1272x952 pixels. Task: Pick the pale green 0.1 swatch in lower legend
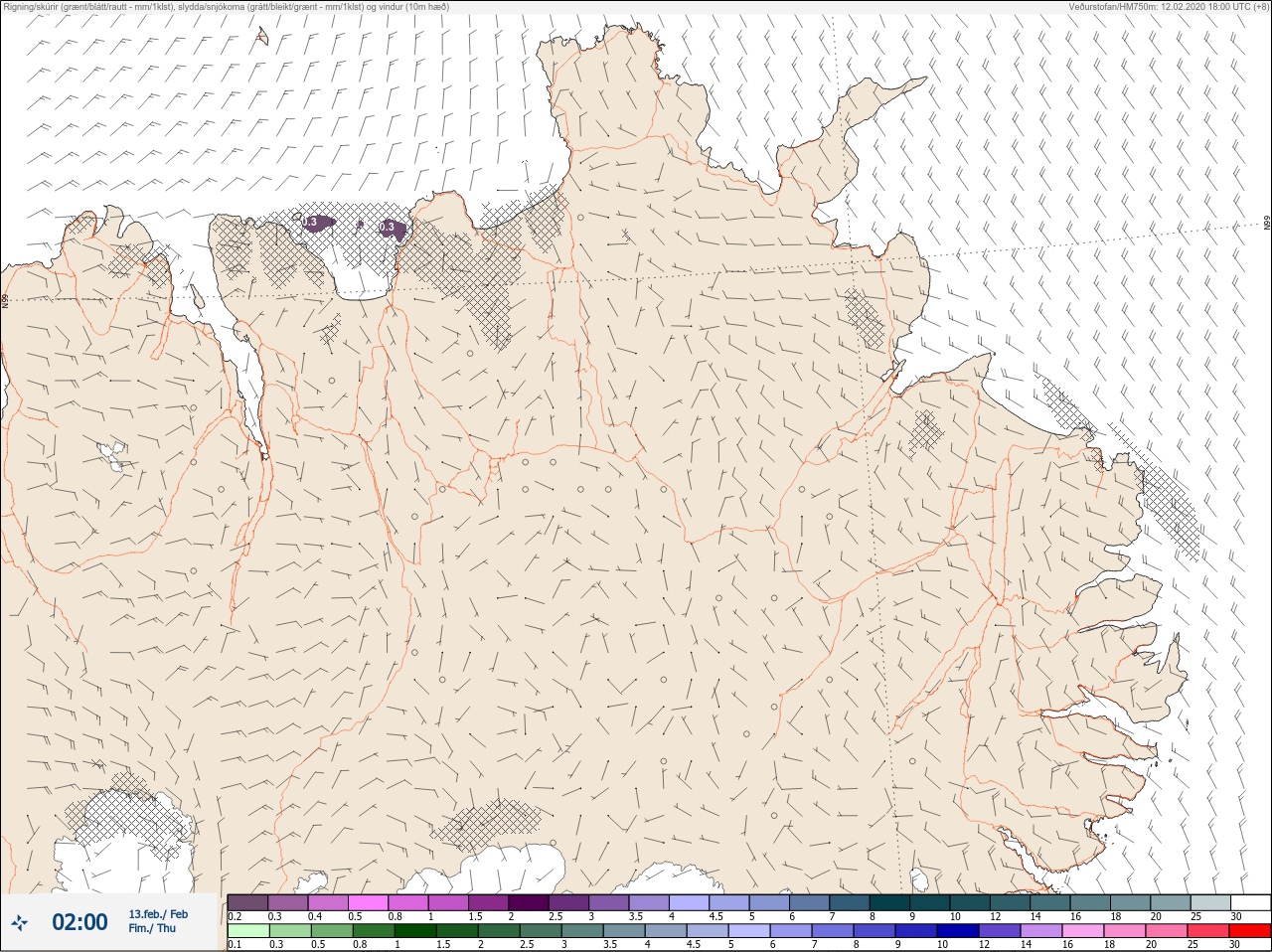pos(248,931)
